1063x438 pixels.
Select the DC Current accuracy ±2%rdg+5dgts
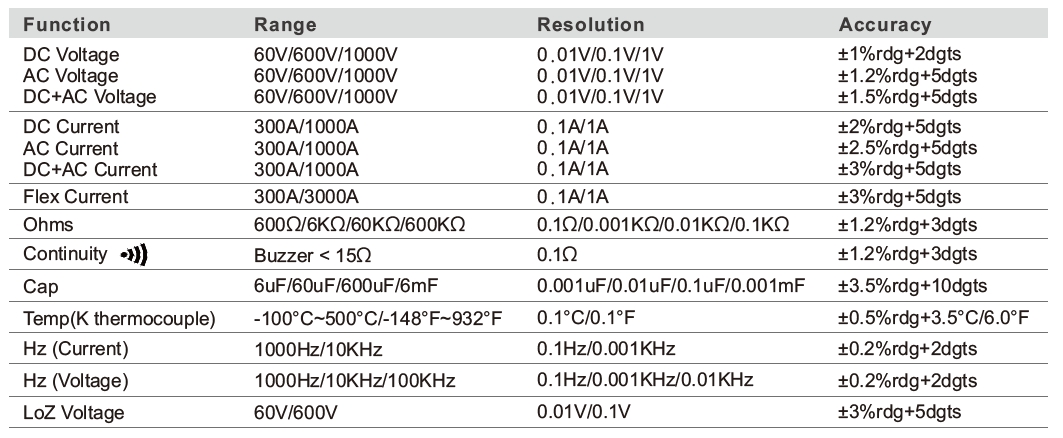[899, 127]
